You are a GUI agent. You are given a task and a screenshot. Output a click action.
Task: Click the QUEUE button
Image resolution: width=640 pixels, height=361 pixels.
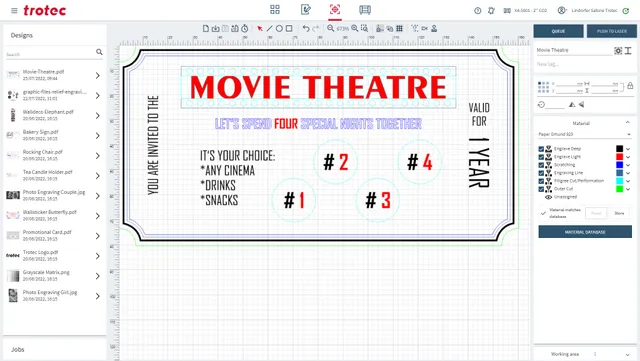(558, 31)
